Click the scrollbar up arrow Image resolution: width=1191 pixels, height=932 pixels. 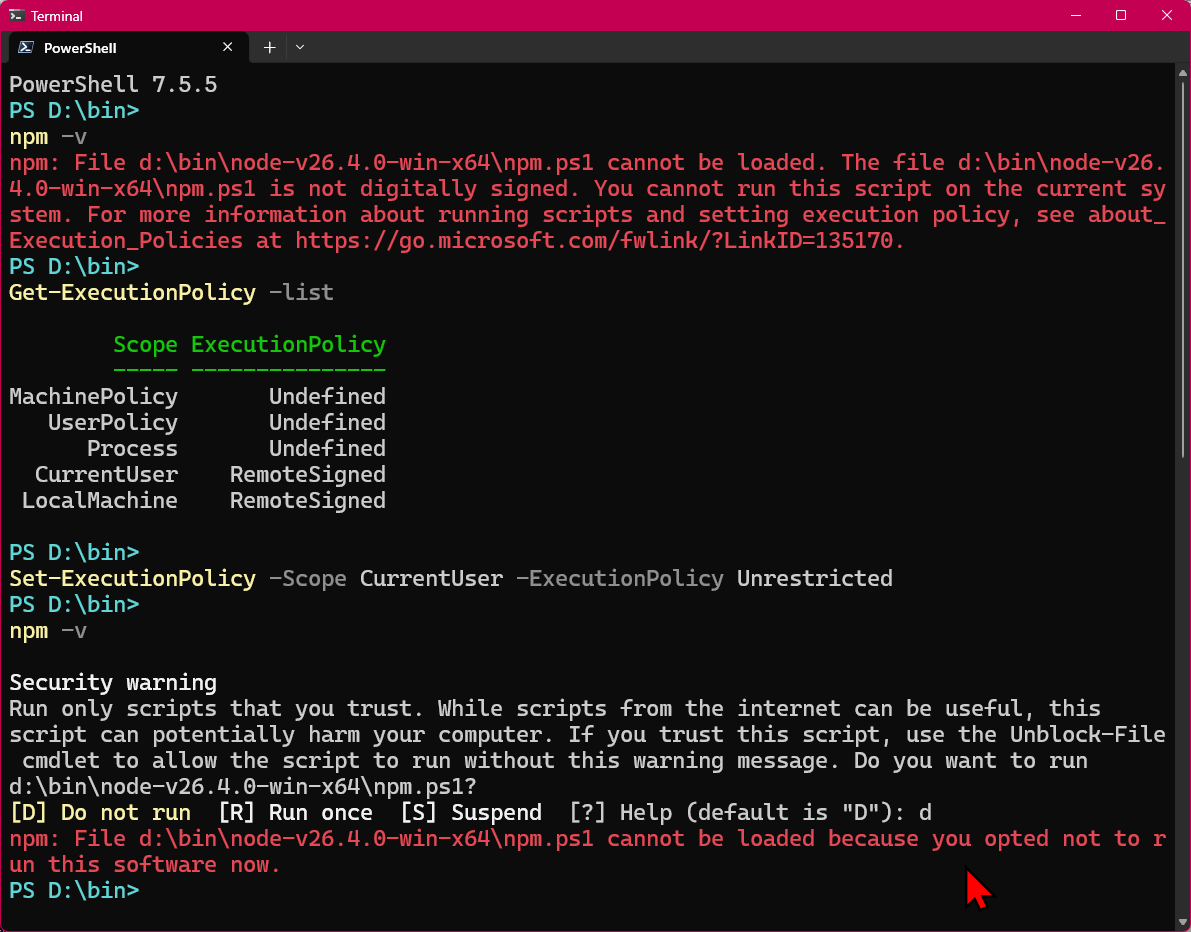[x=1183, y=73]
